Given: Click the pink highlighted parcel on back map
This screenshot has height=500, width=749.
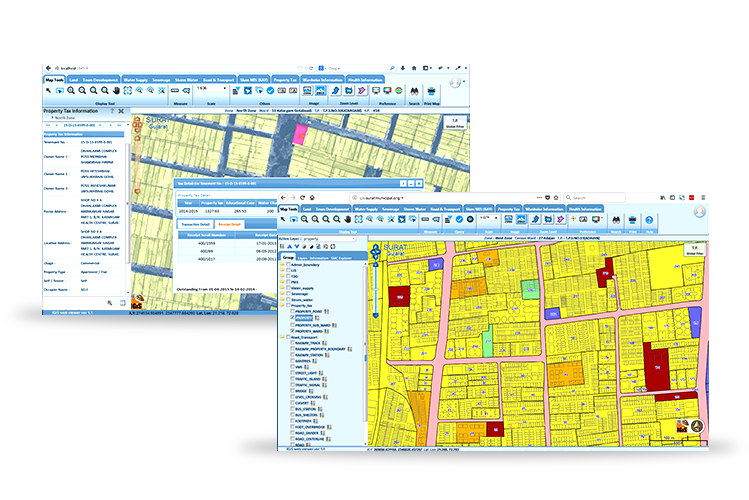Looking at the screenshot, I should 300,134.
